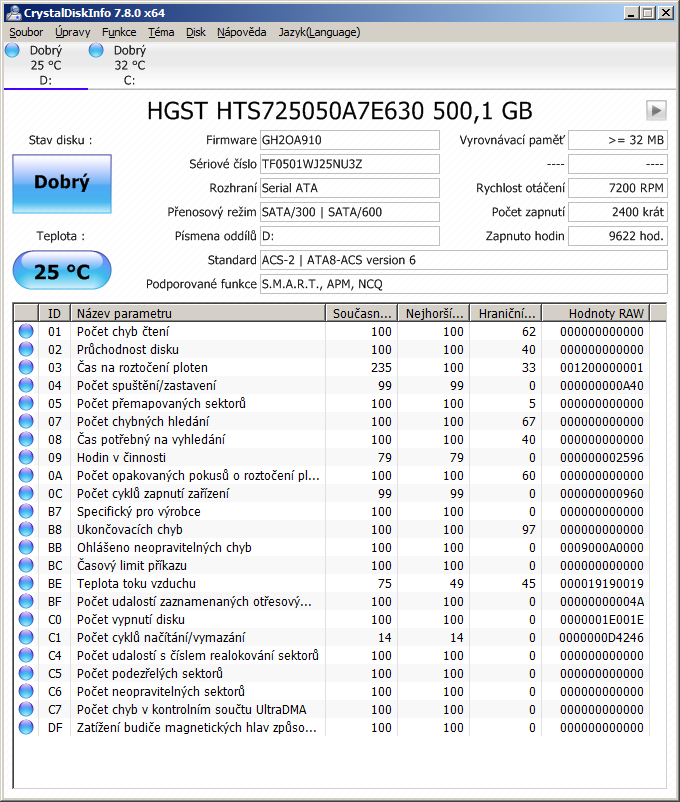Open the Nápověda menu

click(241, 32)
